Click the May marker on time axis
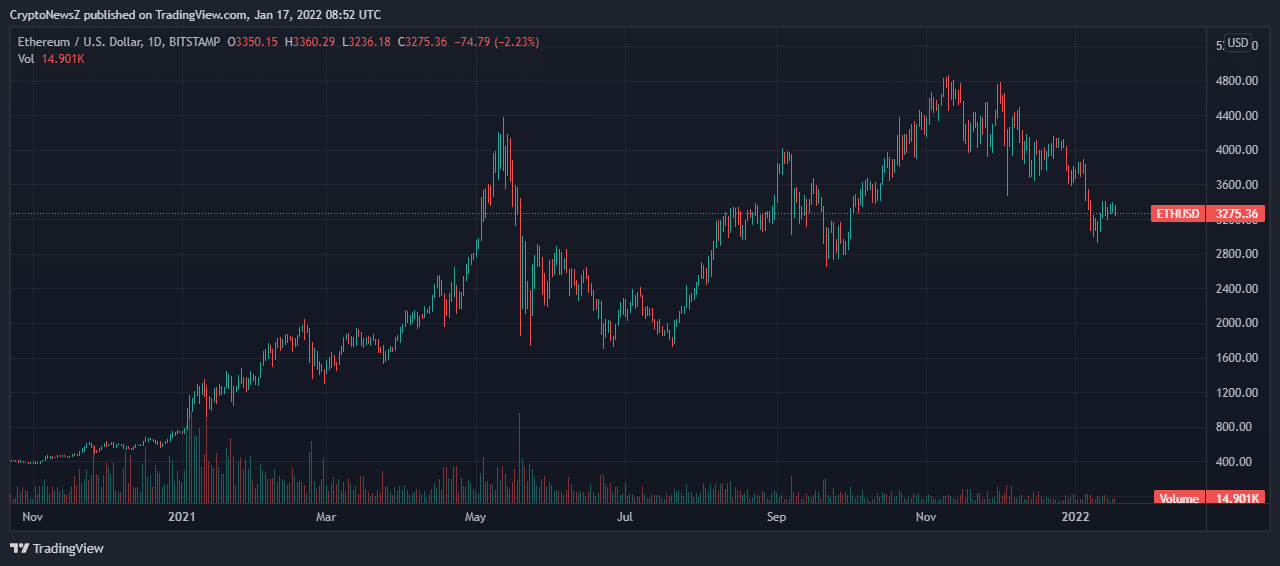Viewport: 1280px width, 566px height. point(475,517)
